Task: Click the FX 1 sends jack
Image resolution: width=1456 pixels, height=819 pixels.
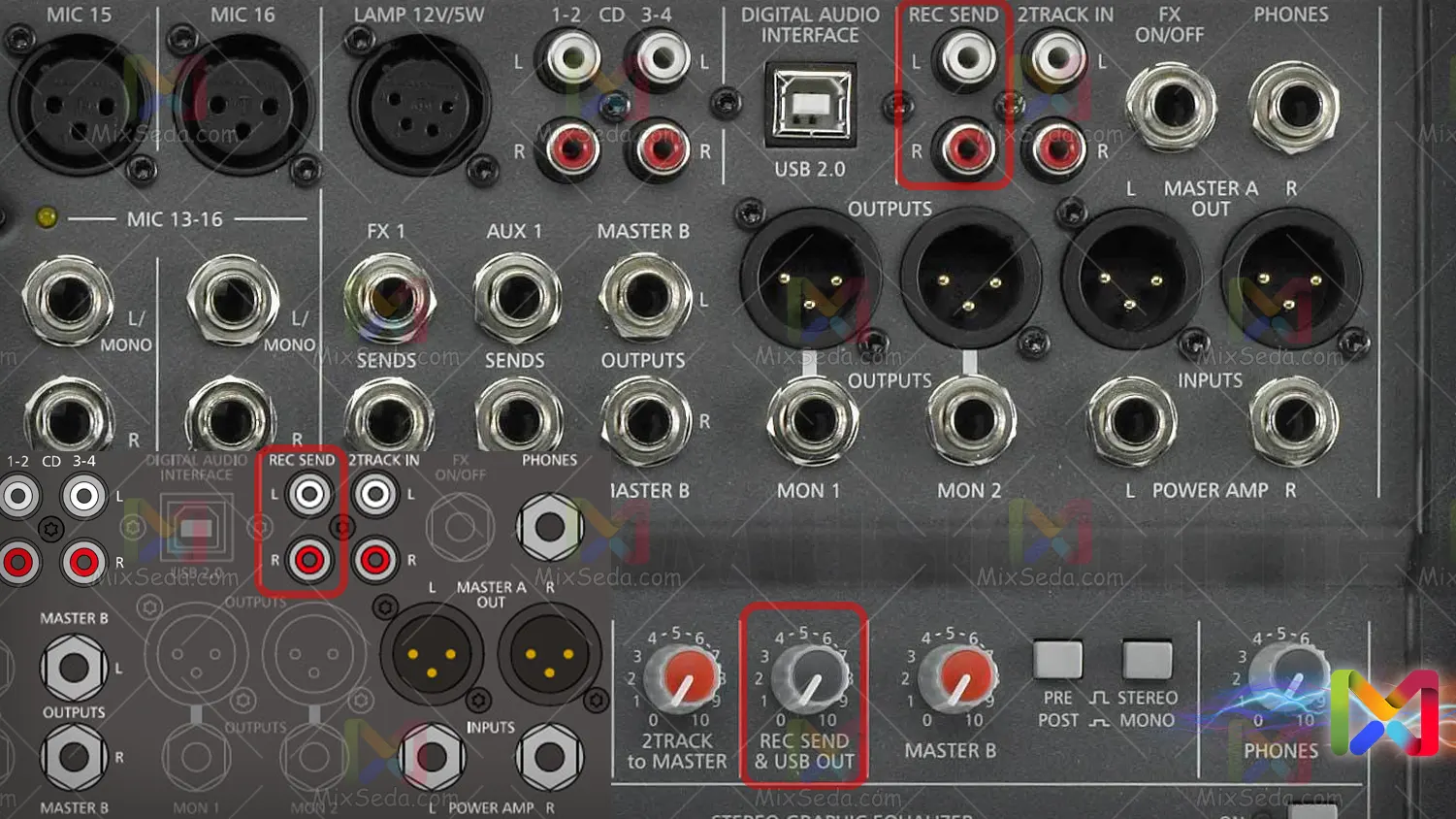Action: pos(389,299)
